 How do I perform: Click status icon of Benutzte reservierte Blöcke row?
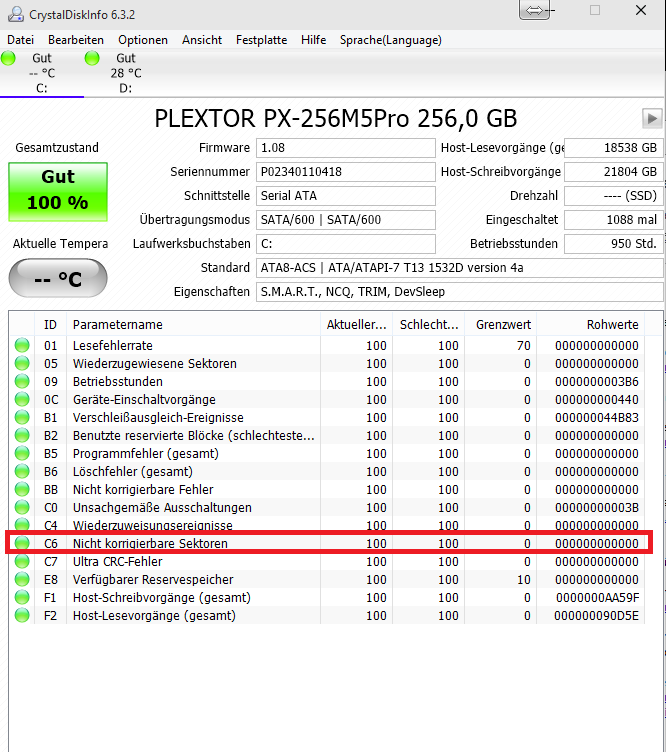pos(22,435)
